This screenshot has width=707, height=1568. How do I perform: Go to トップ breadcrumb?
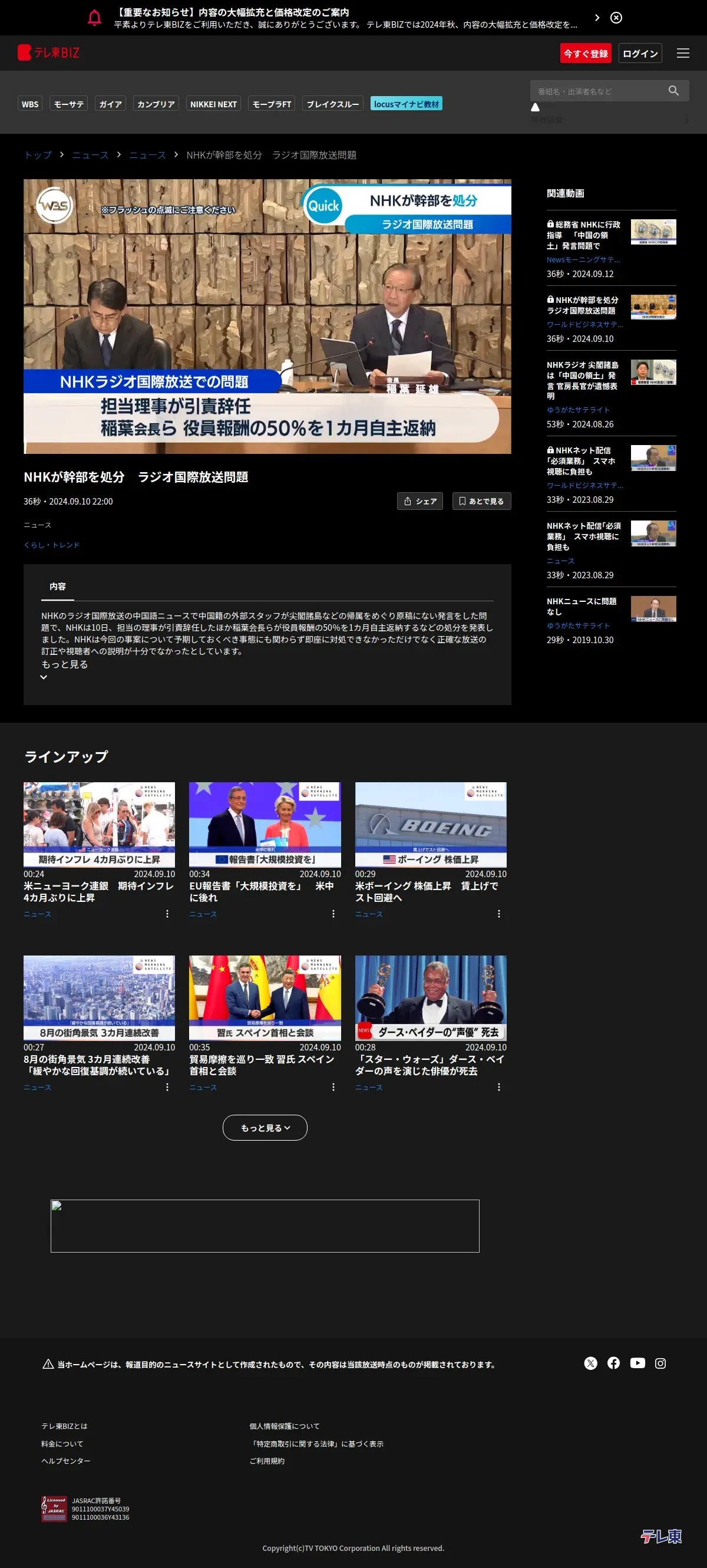(x=38, y=155)
